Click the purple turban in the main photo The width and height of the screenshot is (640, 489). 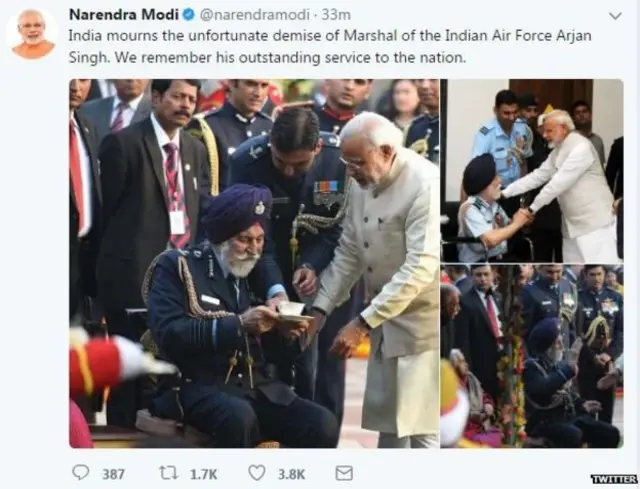236,212
